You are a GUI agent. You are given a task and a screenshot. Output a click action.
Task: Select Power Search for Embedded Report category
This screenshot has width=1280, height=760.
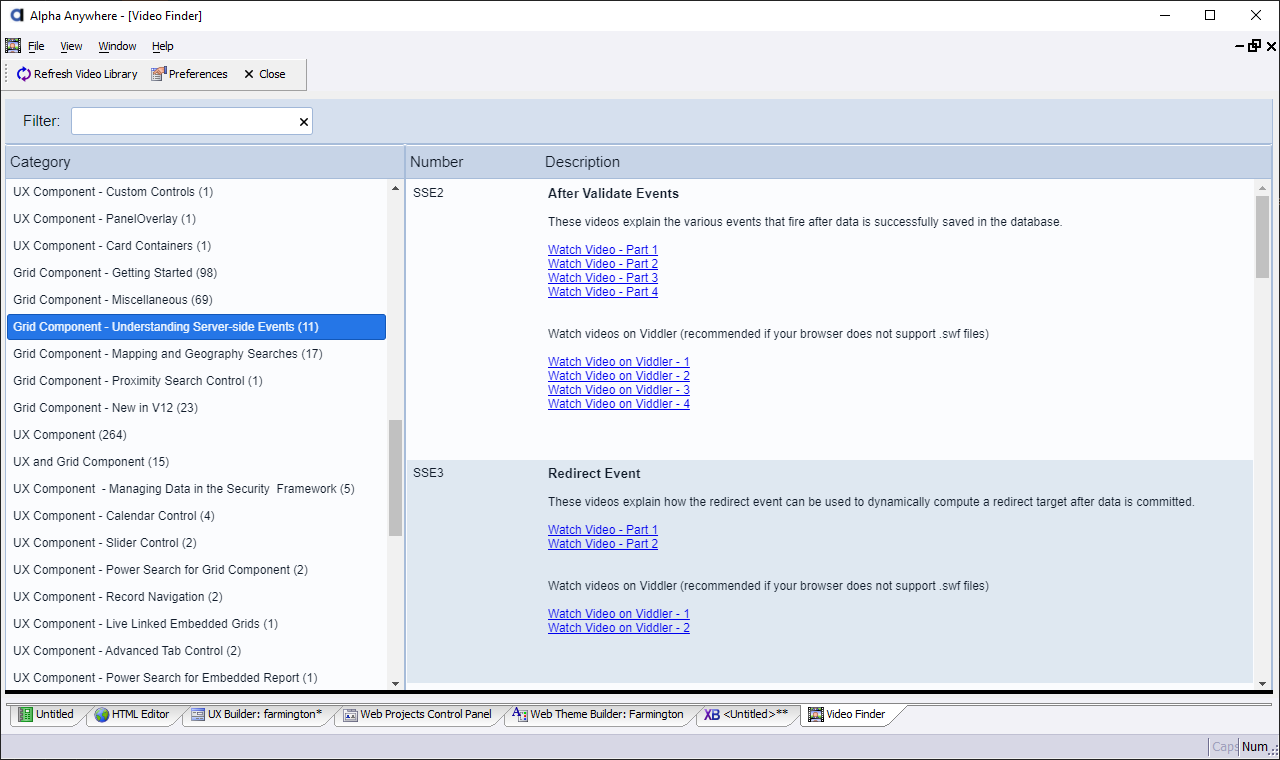coord(196,678)
